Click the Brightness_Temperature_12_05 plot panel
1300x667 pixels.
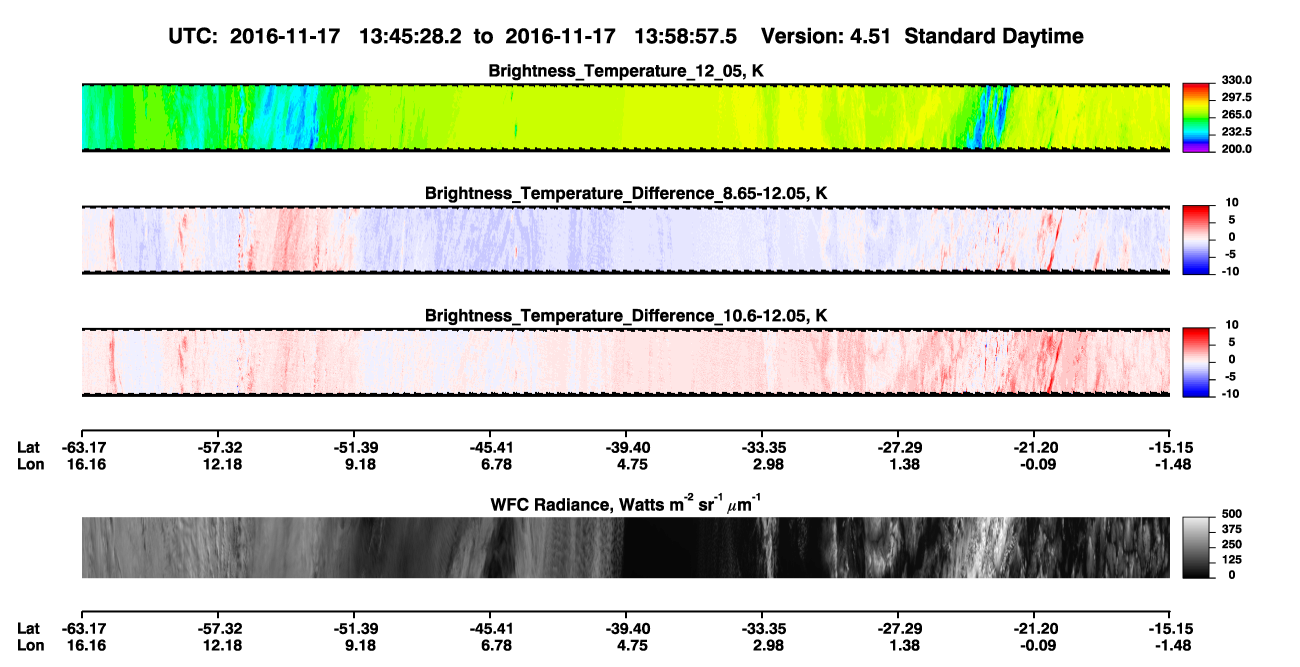(x=625, y=117)
